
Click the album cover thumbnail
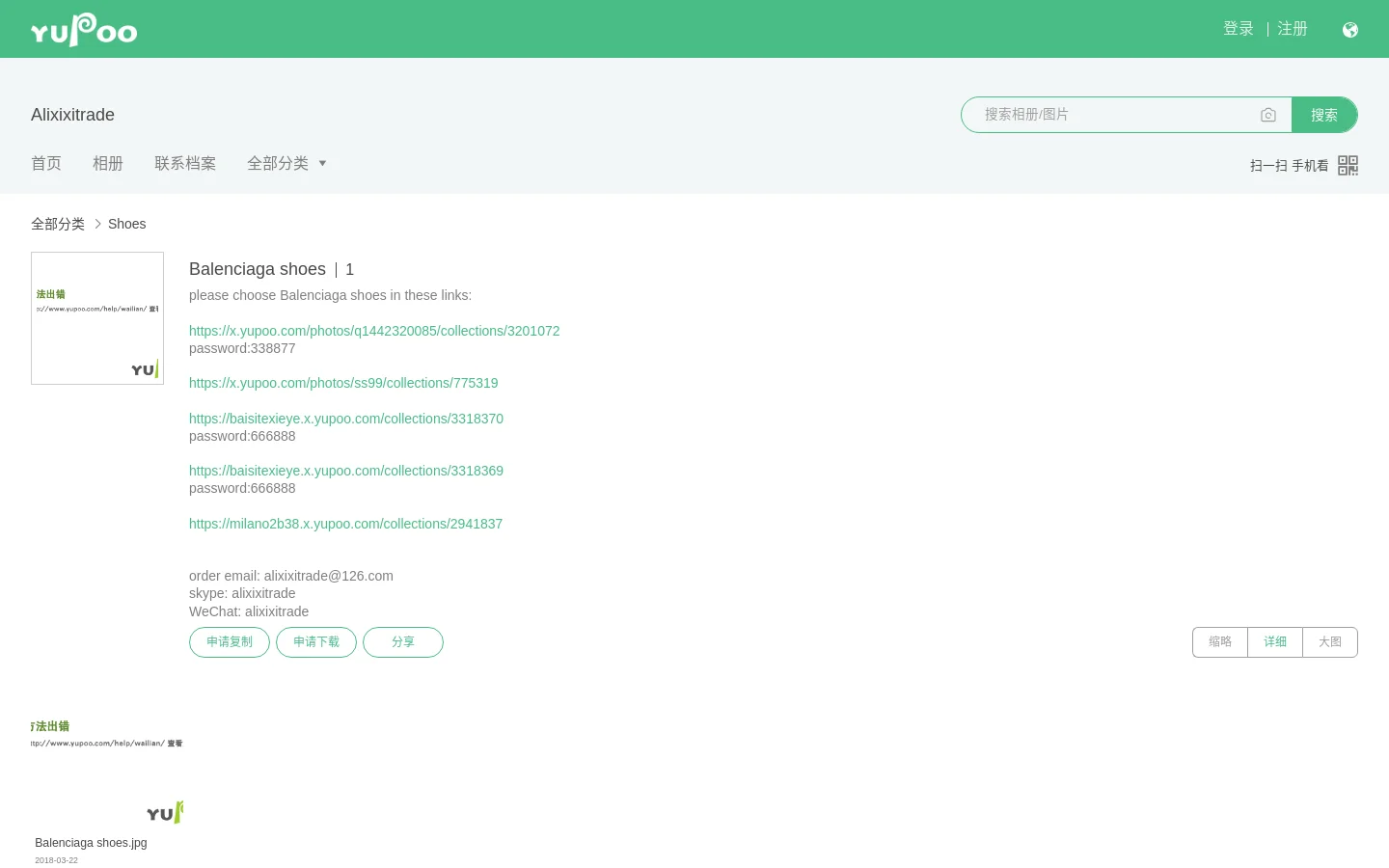pos(97,318)
